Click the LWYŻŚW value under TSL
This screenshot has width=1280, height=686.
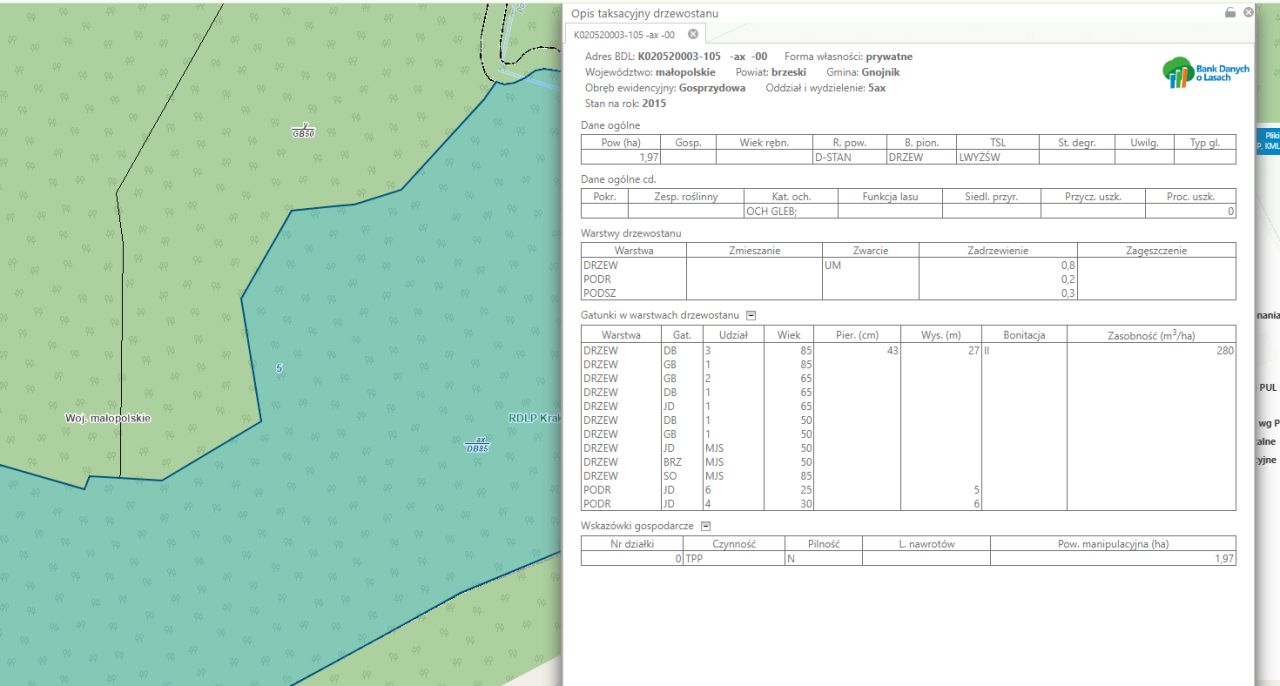979,157
